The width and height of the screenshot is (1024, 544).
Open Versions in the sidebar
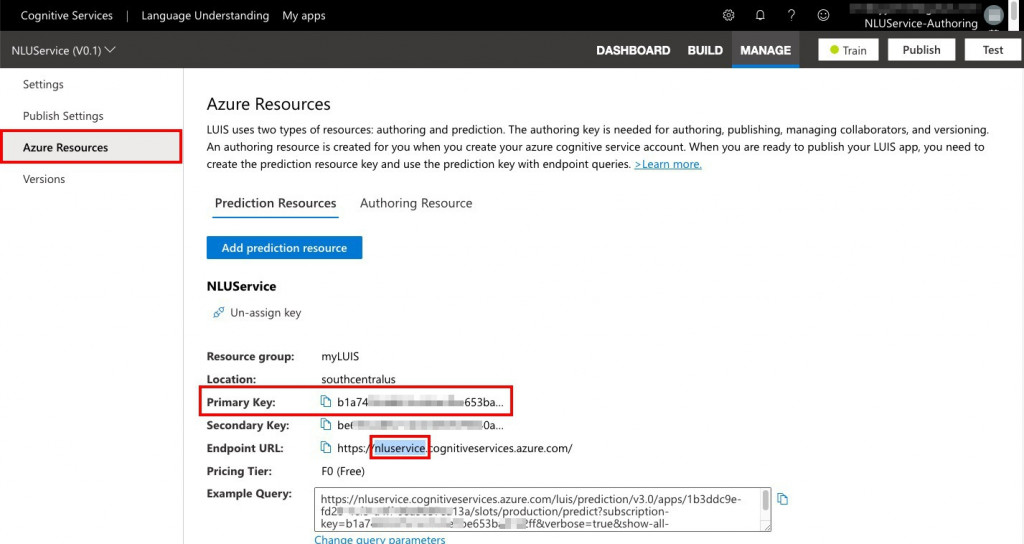point(44,179)
